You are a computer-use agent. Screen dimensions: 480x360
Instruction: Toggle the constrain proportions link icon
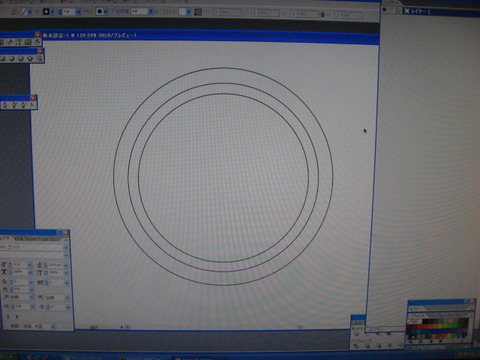point(322,14)
